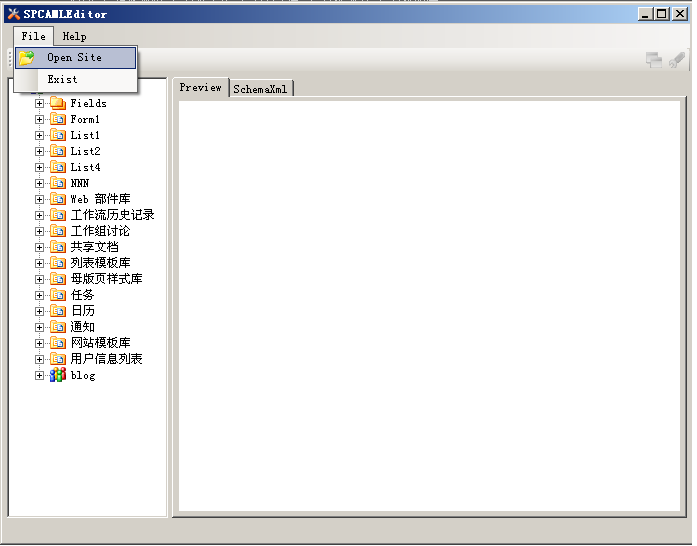Click the List2 list icon

click(58, 151)
